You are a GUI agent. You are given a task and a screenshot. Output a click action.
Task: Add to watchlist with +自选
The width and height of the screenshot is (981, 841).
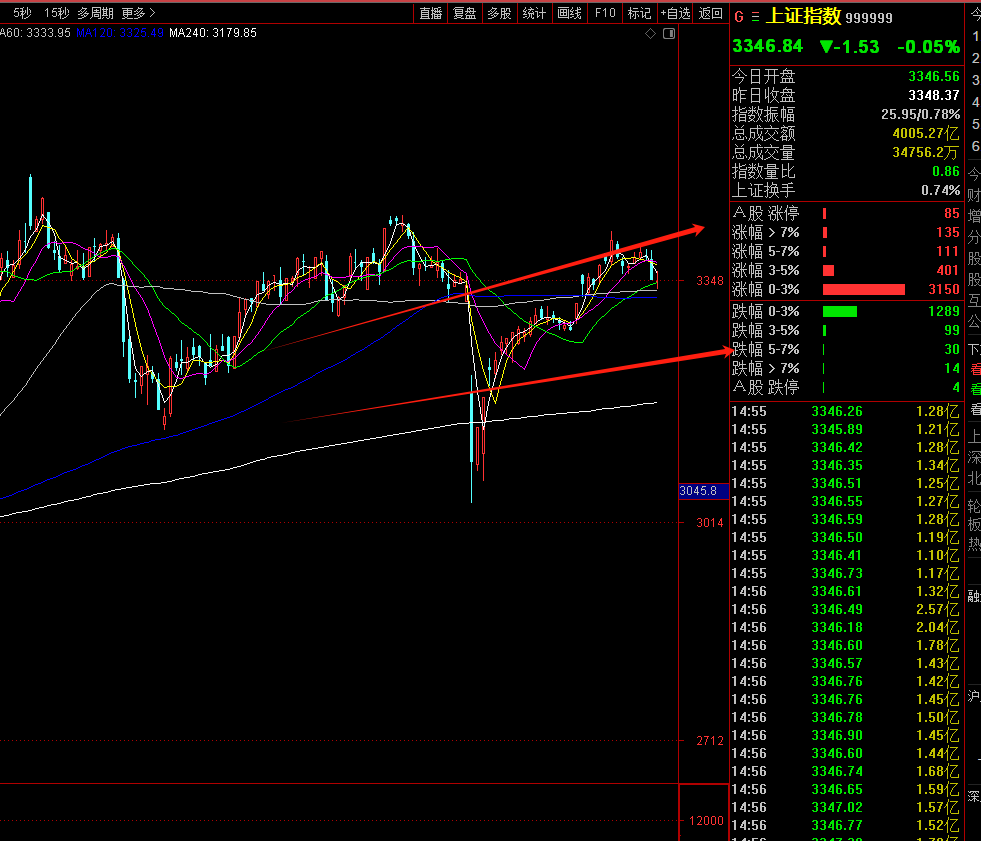[675, 13]
